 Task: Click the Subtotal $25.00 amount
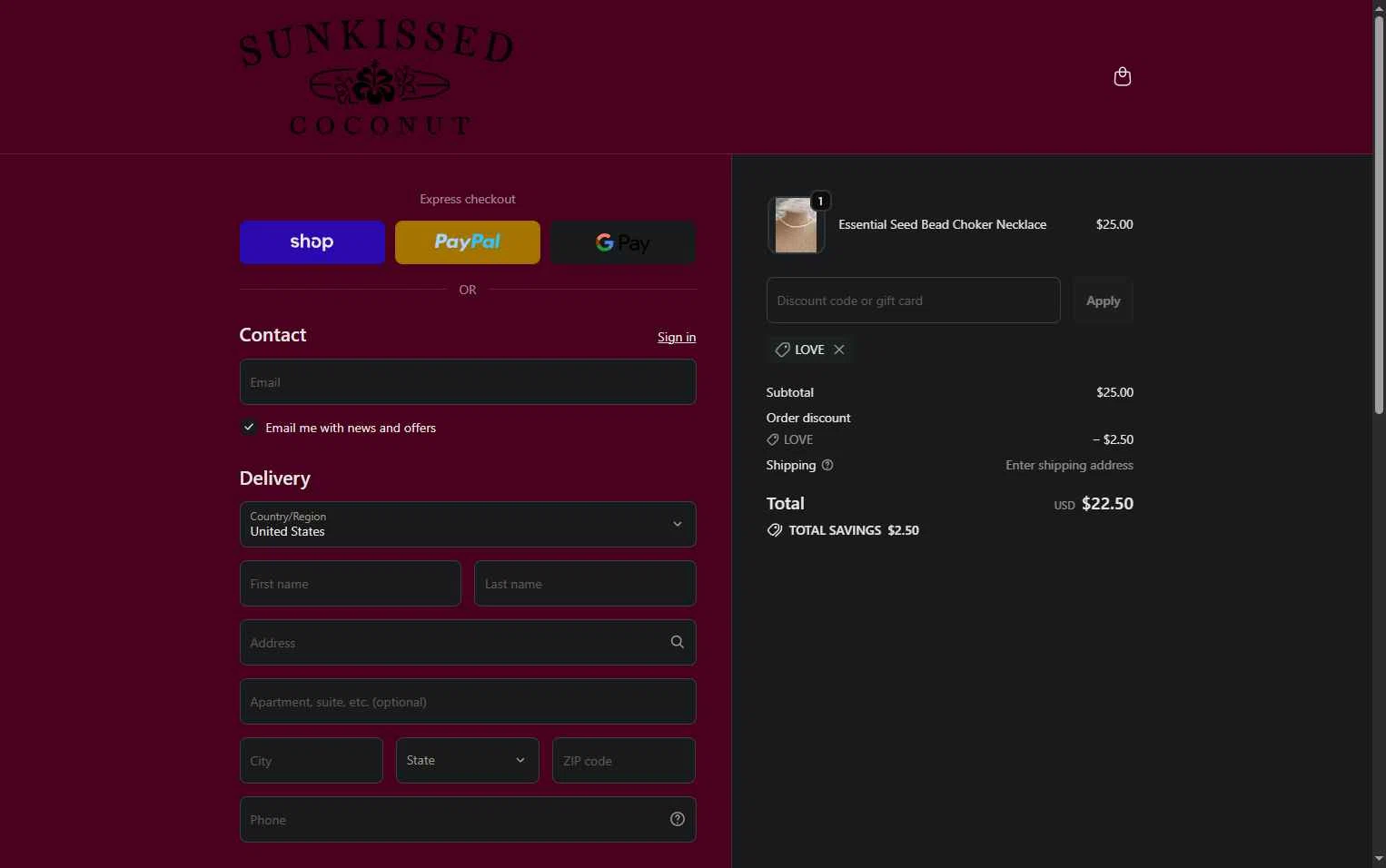coord(1114,392)
